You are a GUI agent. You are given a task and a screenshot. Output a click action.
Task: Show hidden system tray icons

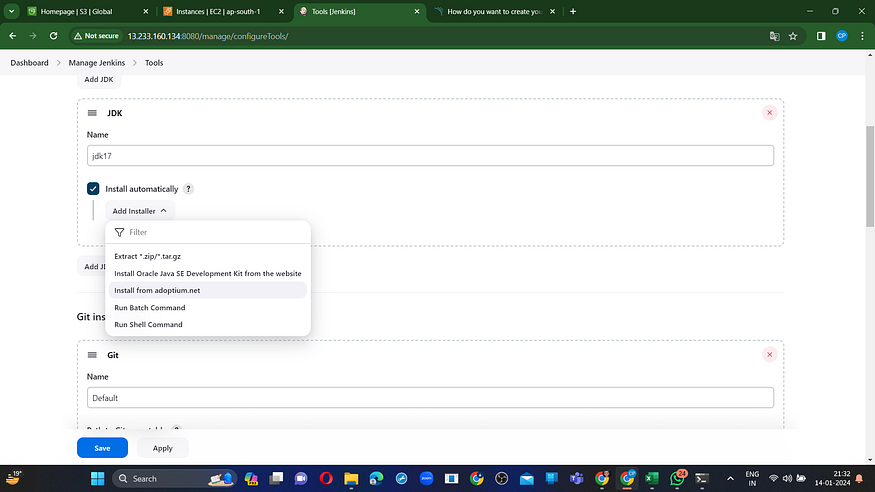[x=730, y=479]
